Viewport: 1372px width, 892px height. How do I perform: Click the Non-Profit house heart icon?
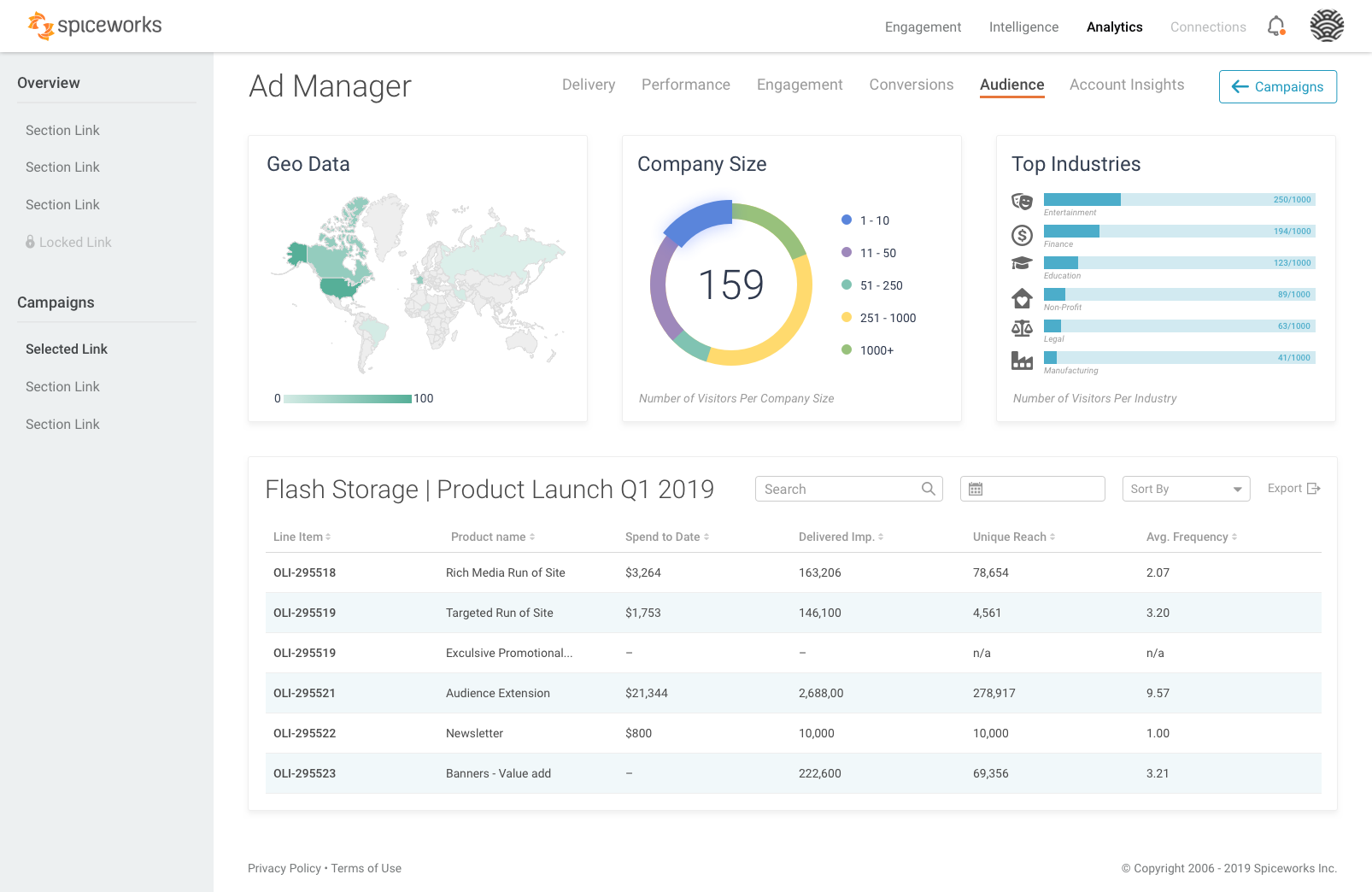(1022, 298)
